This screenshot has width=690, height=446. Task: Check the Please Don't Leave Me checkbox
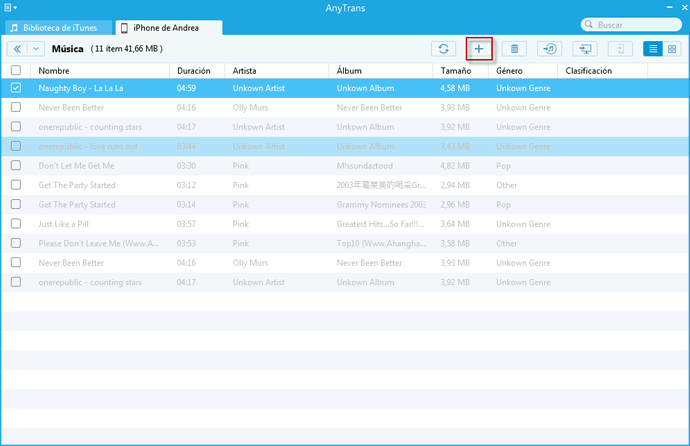point(16,243)
